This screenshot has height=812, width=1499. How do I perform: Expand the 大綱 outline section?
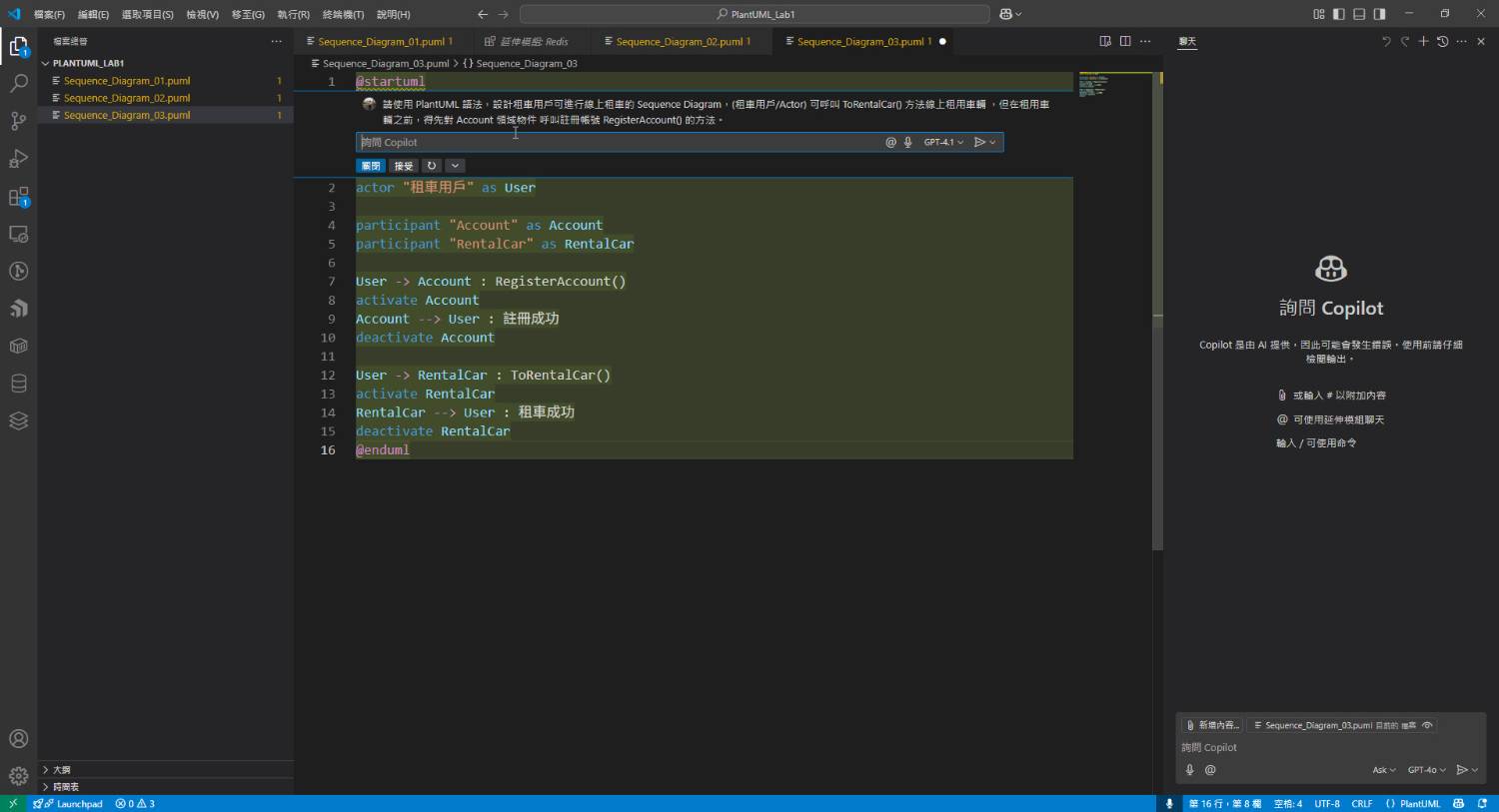point(165,770)
